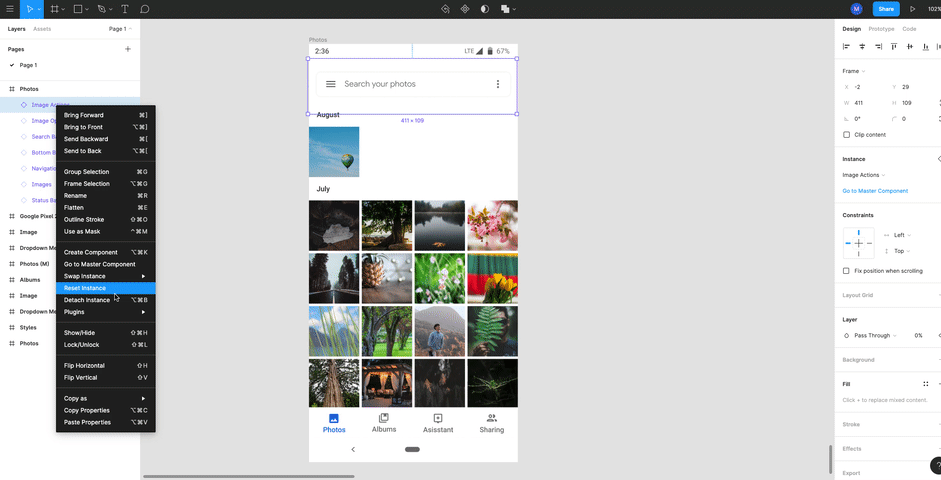Screen dimensions: 941x480
Task: Select the Comment tool
Action: pos(145,9)
